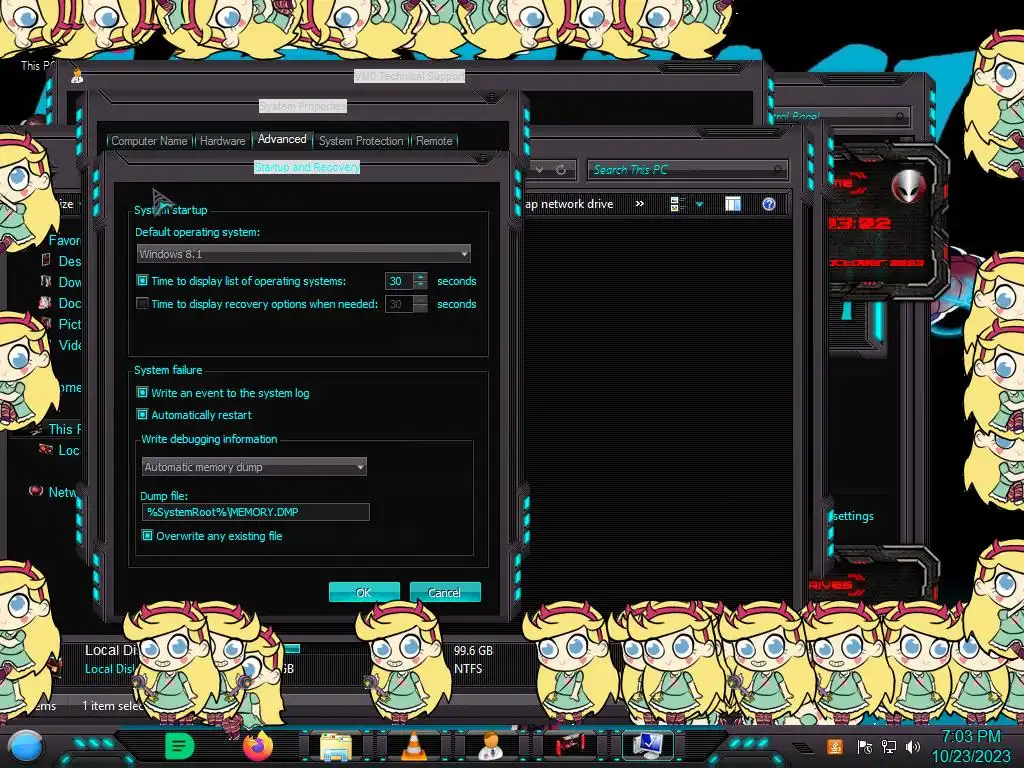Viewport: 1024px width, 768px height.
Task: Select the System Properties monitor taskbar icon
Action: pyautogui.click(x=647, y=746)
